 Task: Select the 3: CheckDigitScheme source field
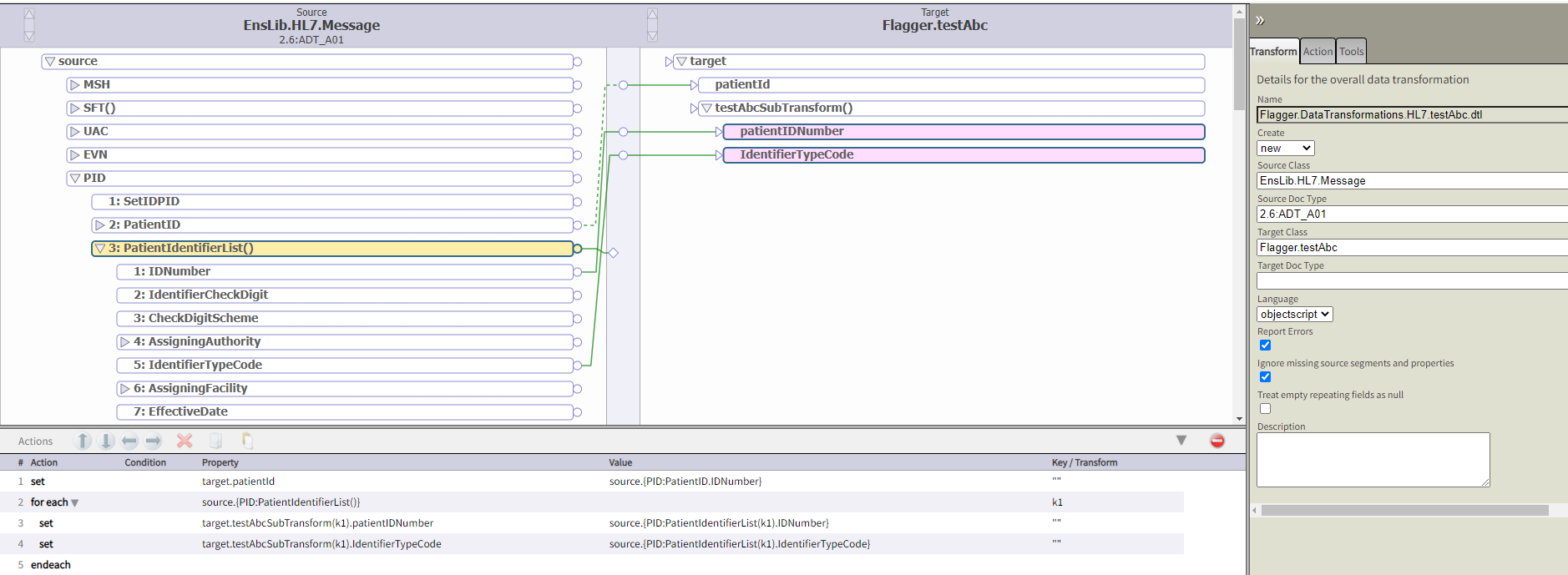[345, 319]
